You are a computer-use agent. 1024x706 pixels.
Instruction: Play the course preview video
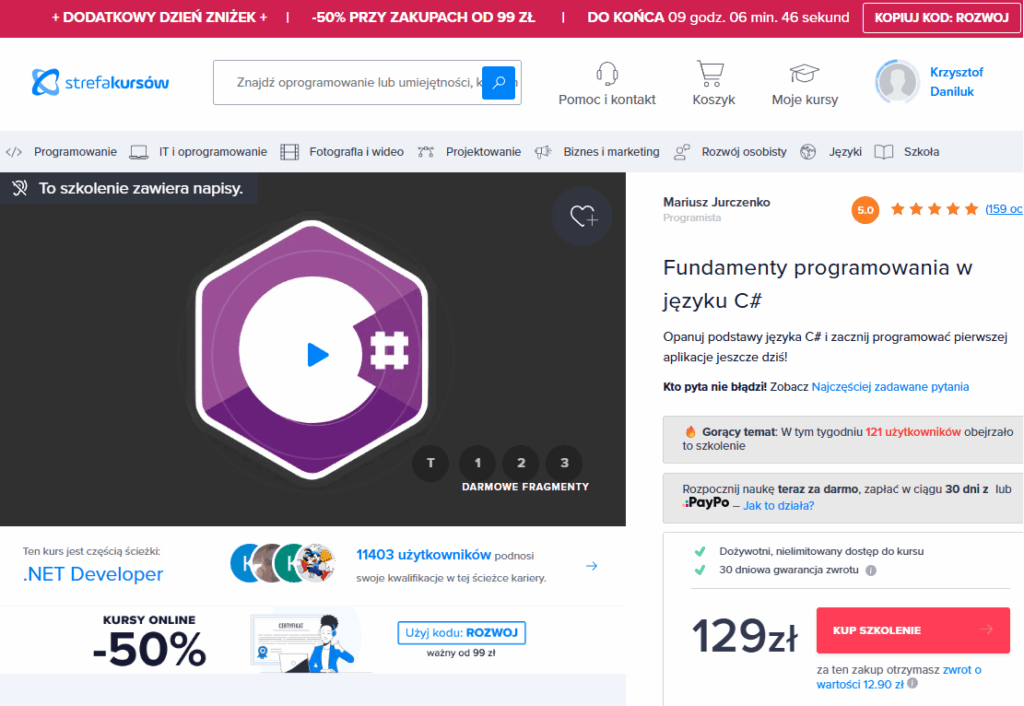tap(317, 354)
